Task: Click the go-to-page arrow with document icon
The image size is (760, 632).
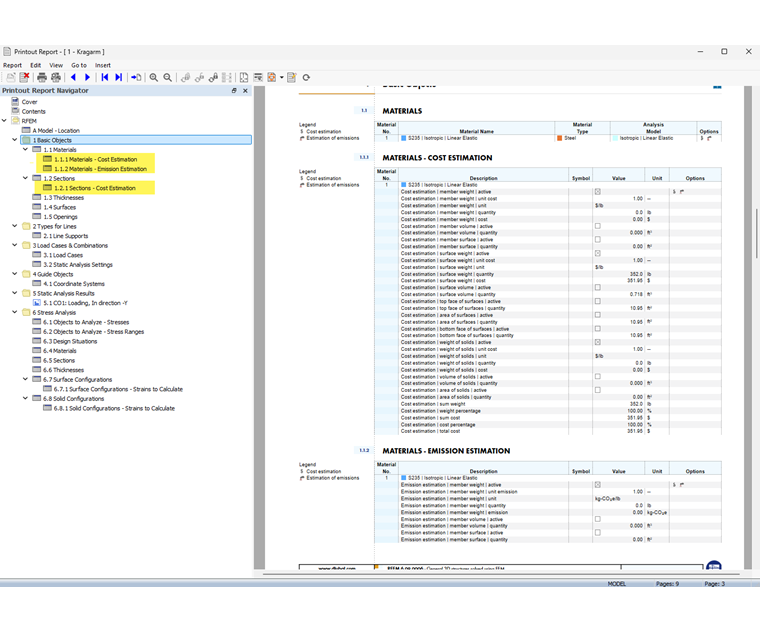Action: 136,78
